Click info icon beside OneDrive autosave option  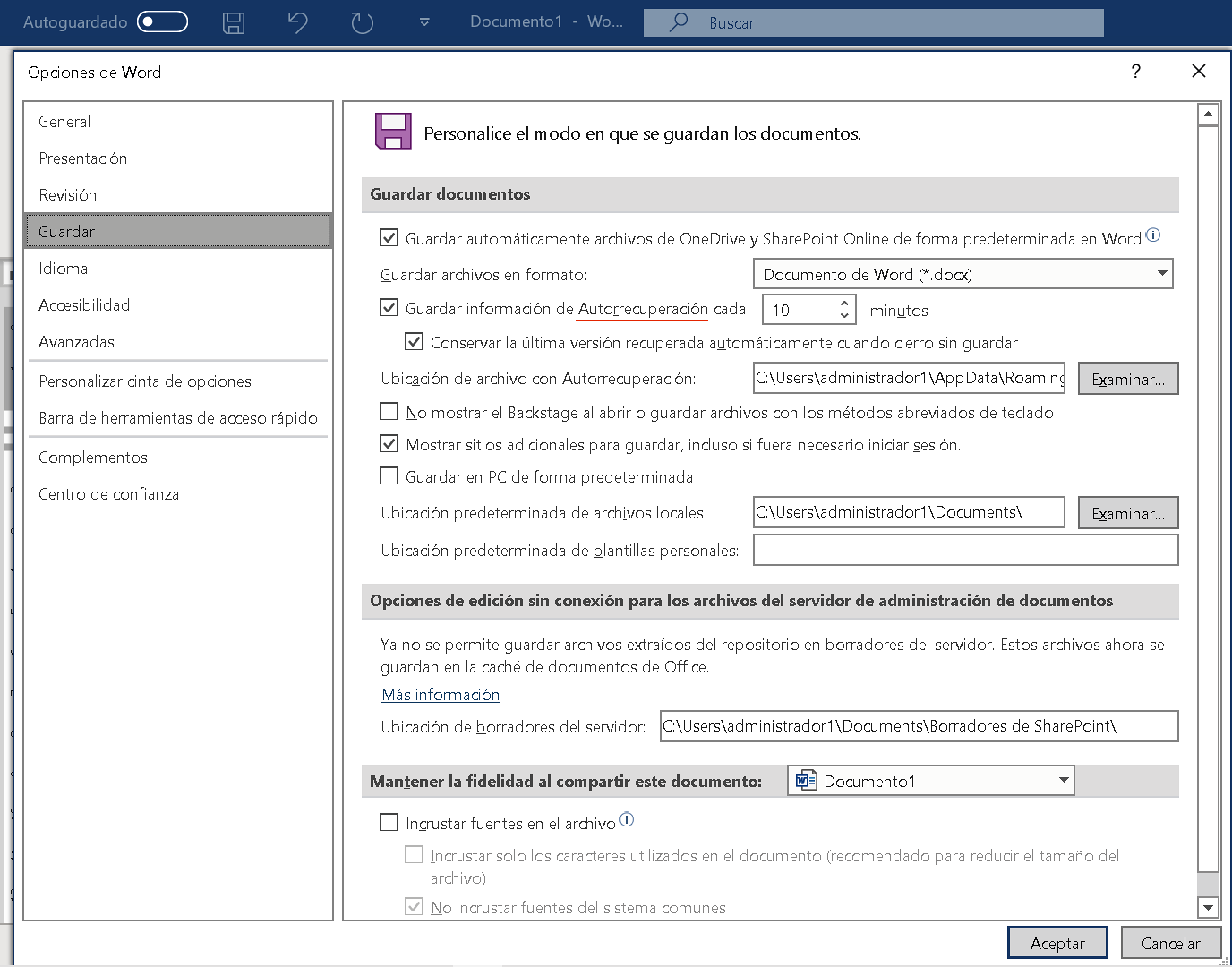point(1153,235)
